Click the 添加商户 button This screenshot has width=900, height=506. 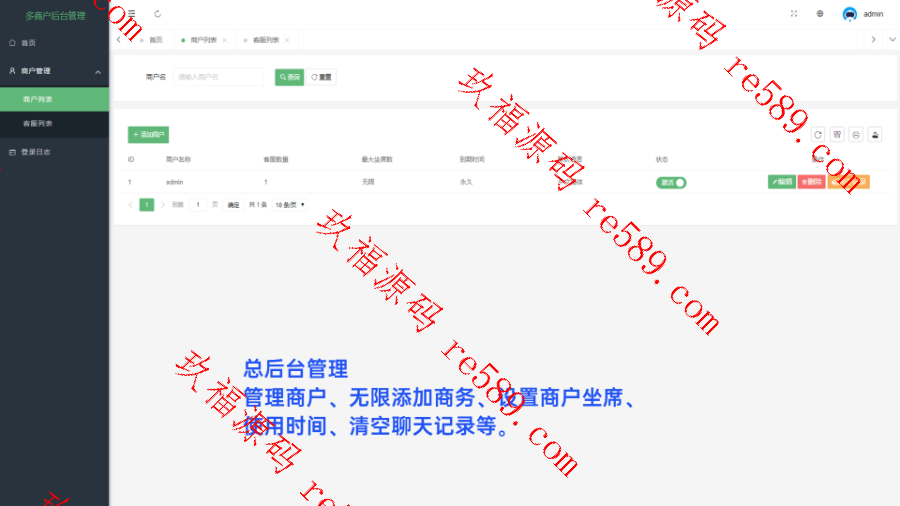click(x=148, y=135)
